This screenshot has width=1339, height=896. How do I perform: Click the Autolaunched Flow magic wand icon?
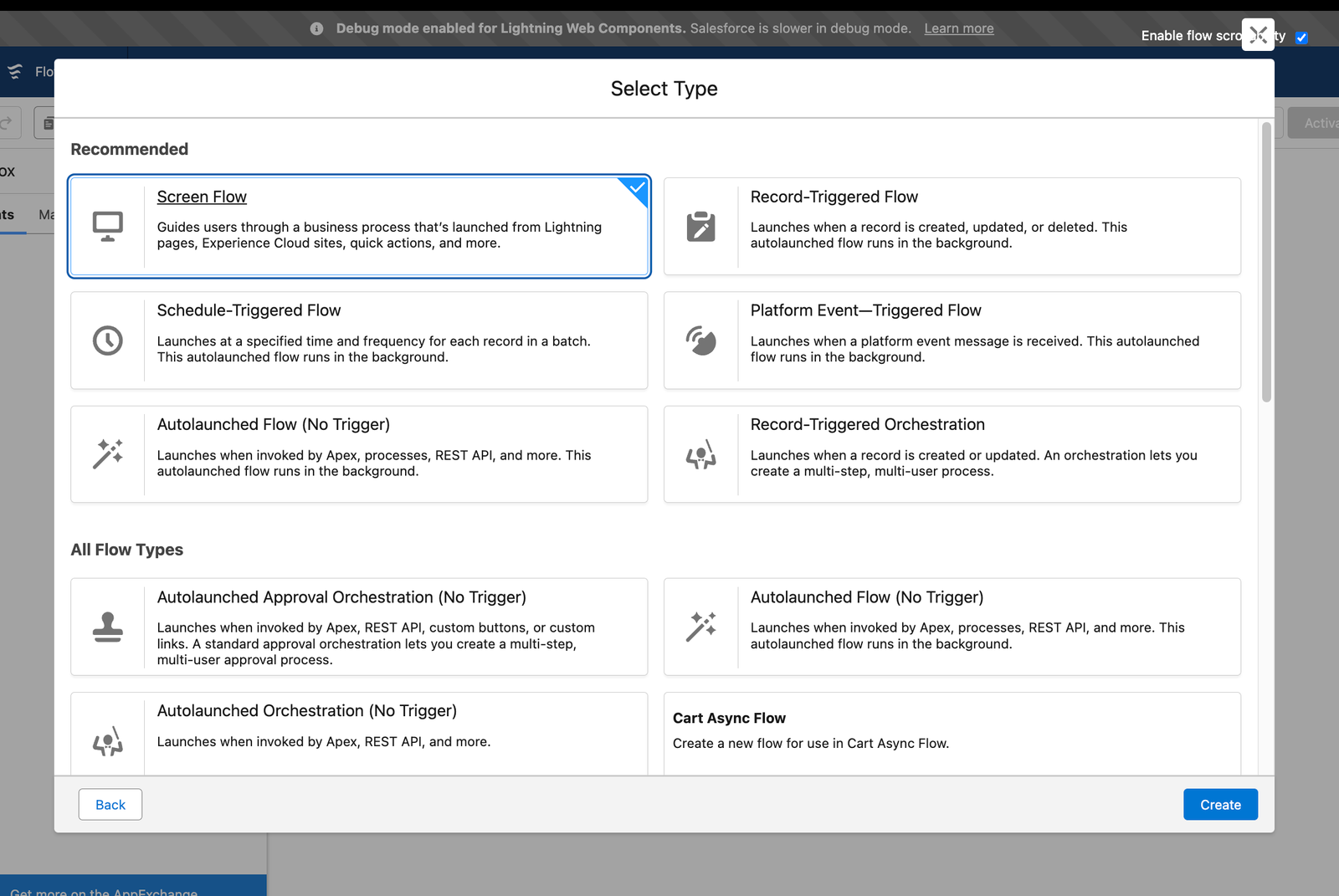coord(108,453)
